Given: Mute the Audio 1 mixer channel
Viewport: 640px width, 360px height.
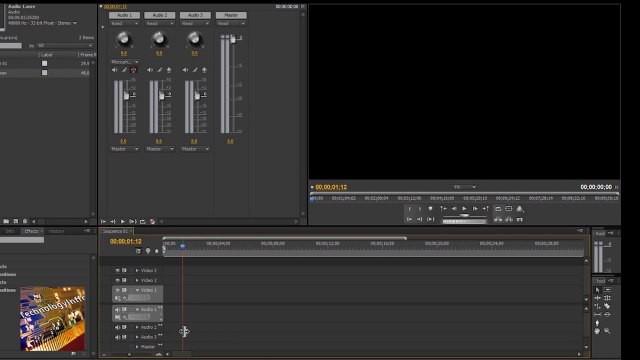Looking at the screenshot, I should pos(114,70).
